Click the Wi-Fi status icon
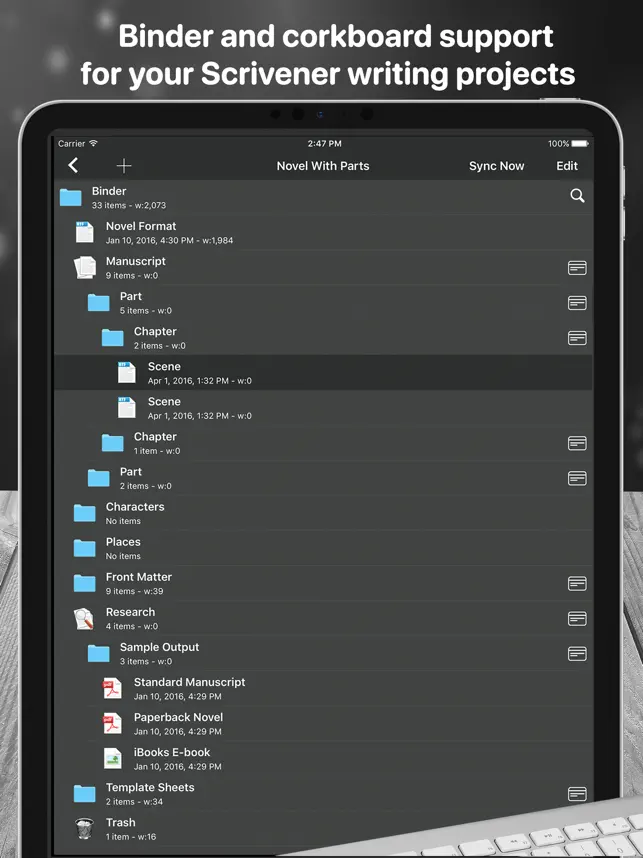Image resolution: width=643 pixels, height=858 pixels. pyautogui.click(x=94, y=143)
